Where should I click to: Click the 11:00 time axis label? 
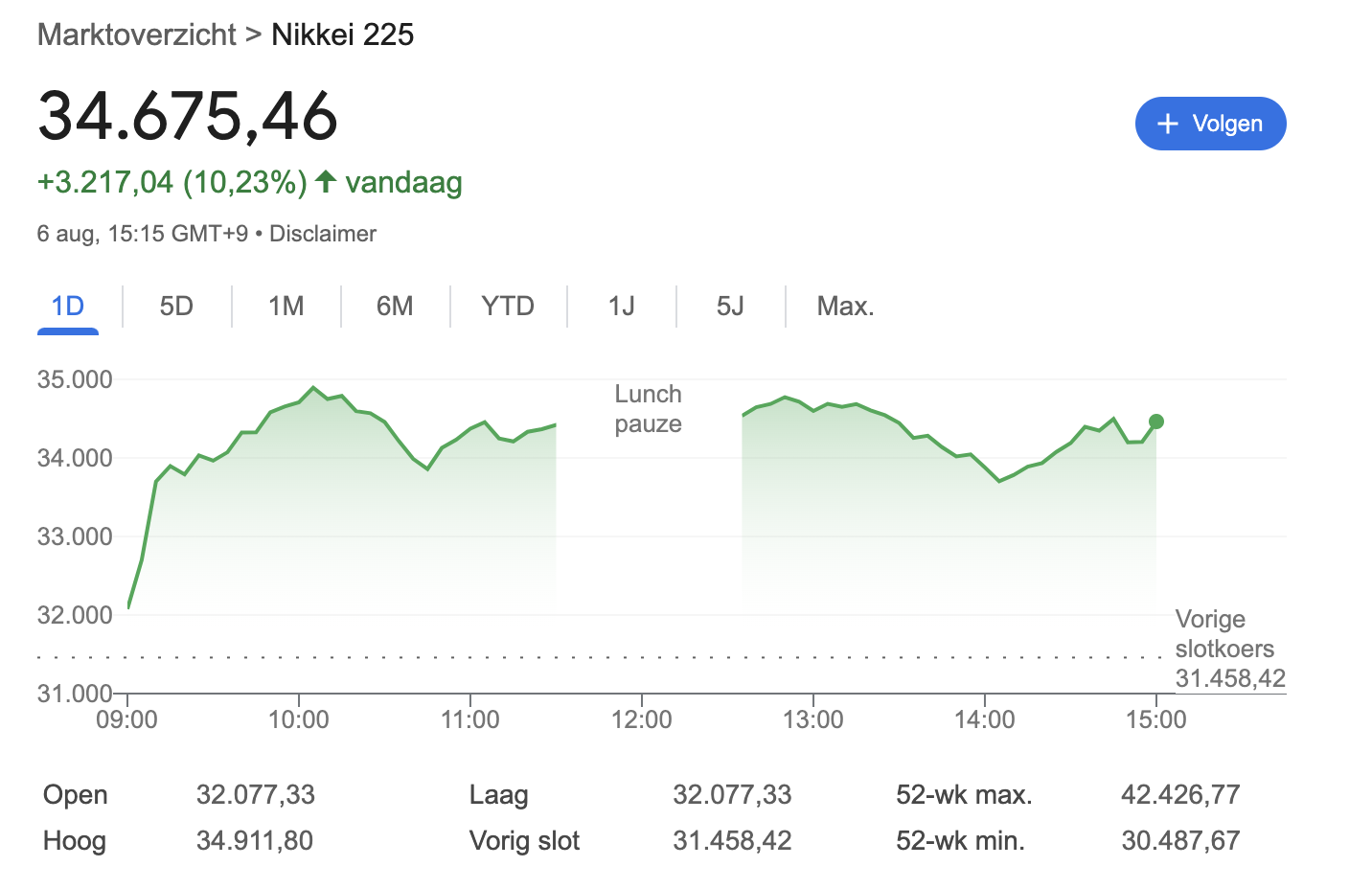[x=469, y=719]
